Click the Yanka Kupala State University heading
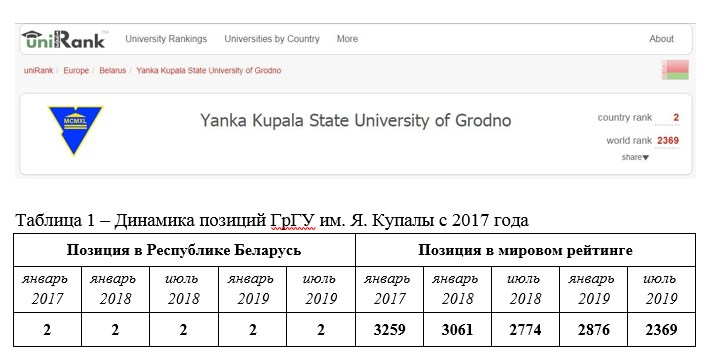This screenshot has height=364, width=709. 355,121
